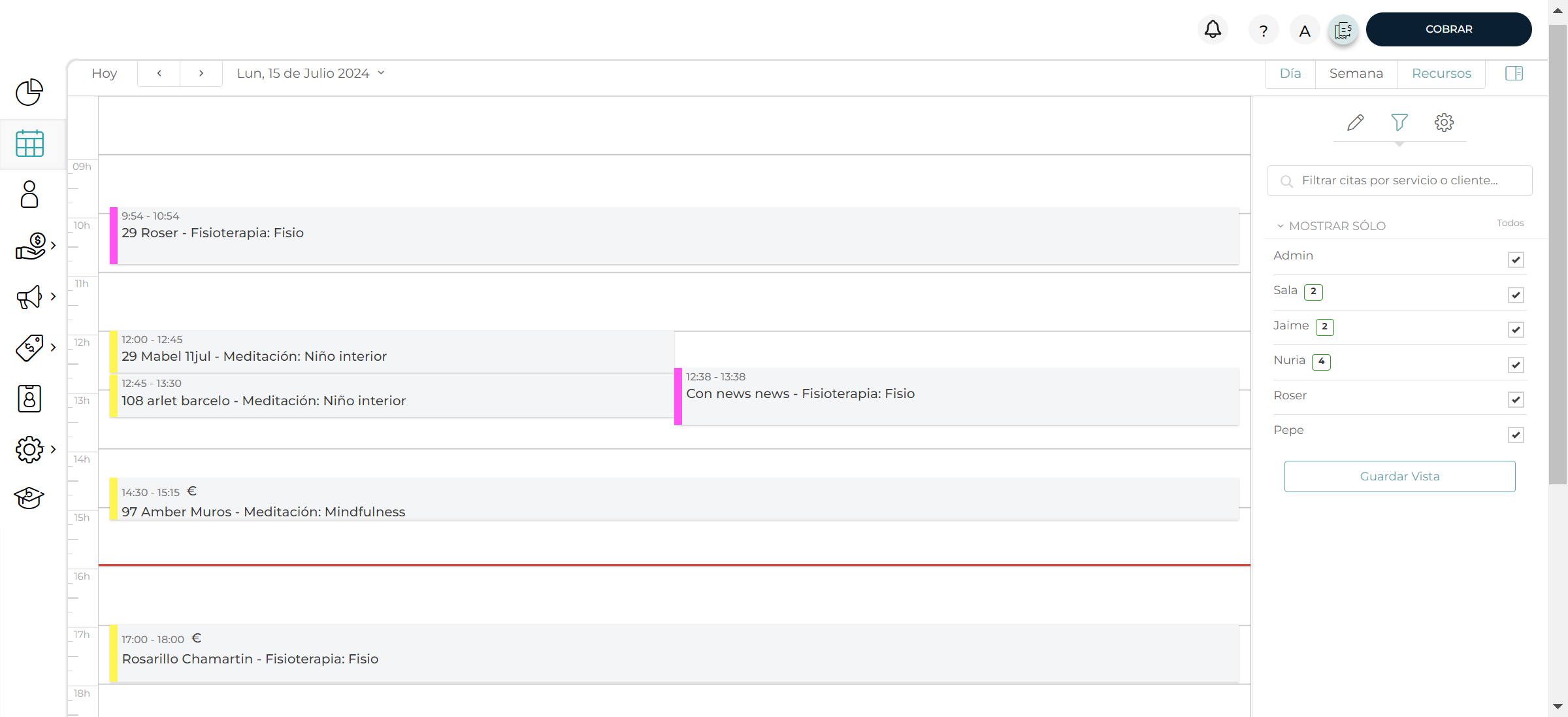Select the pencil edit icon in panel
Image resolution: width=1568 pixels, height=717 pixels.
(x=1356, y=122)
